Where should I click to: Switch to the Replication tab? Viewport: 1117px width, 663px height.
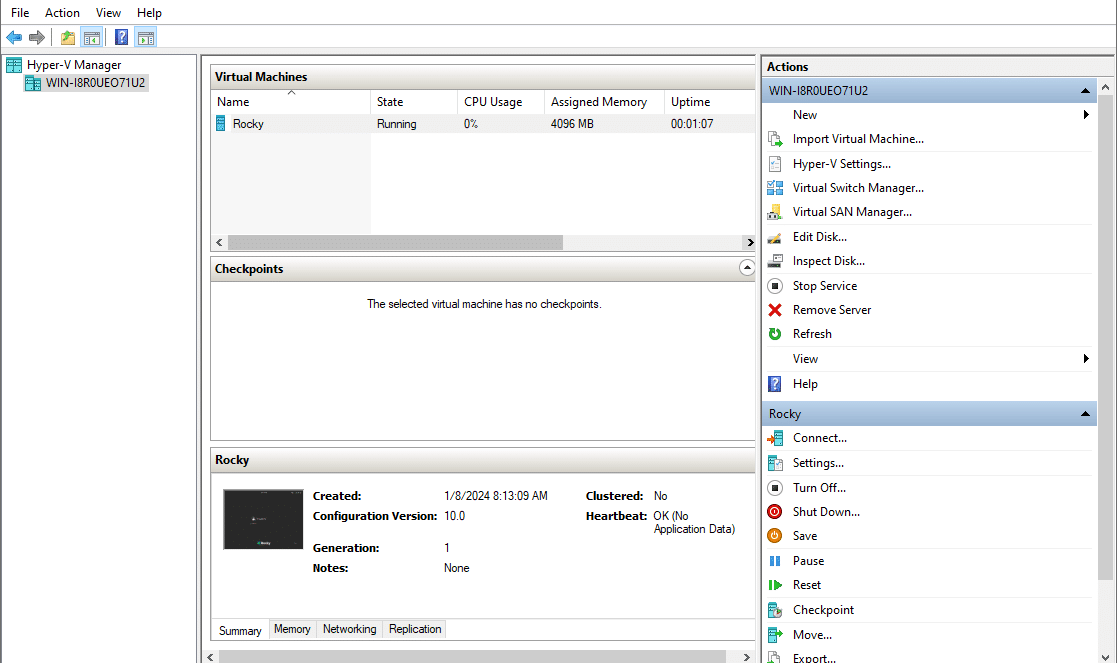(x=415, y=629)
